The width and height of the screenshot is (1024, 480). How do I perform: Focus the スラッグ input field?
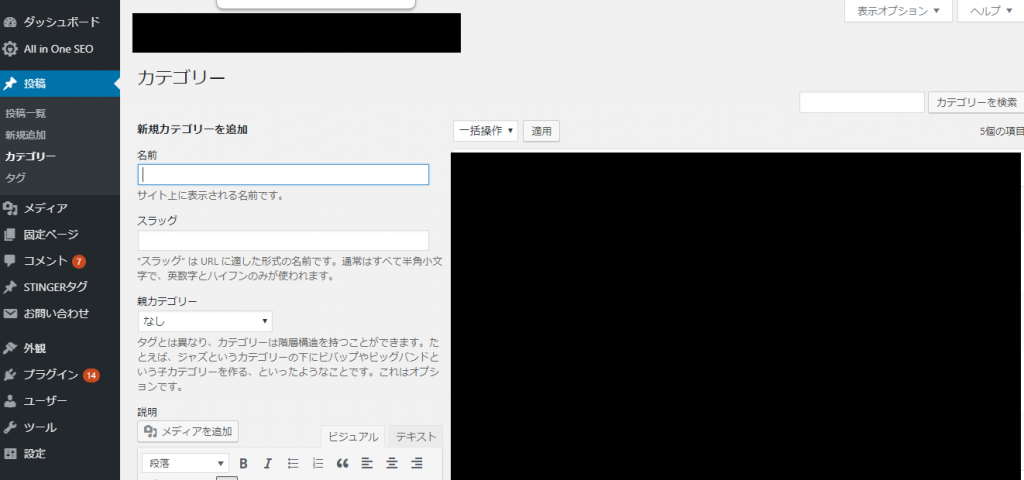(283, 240)
